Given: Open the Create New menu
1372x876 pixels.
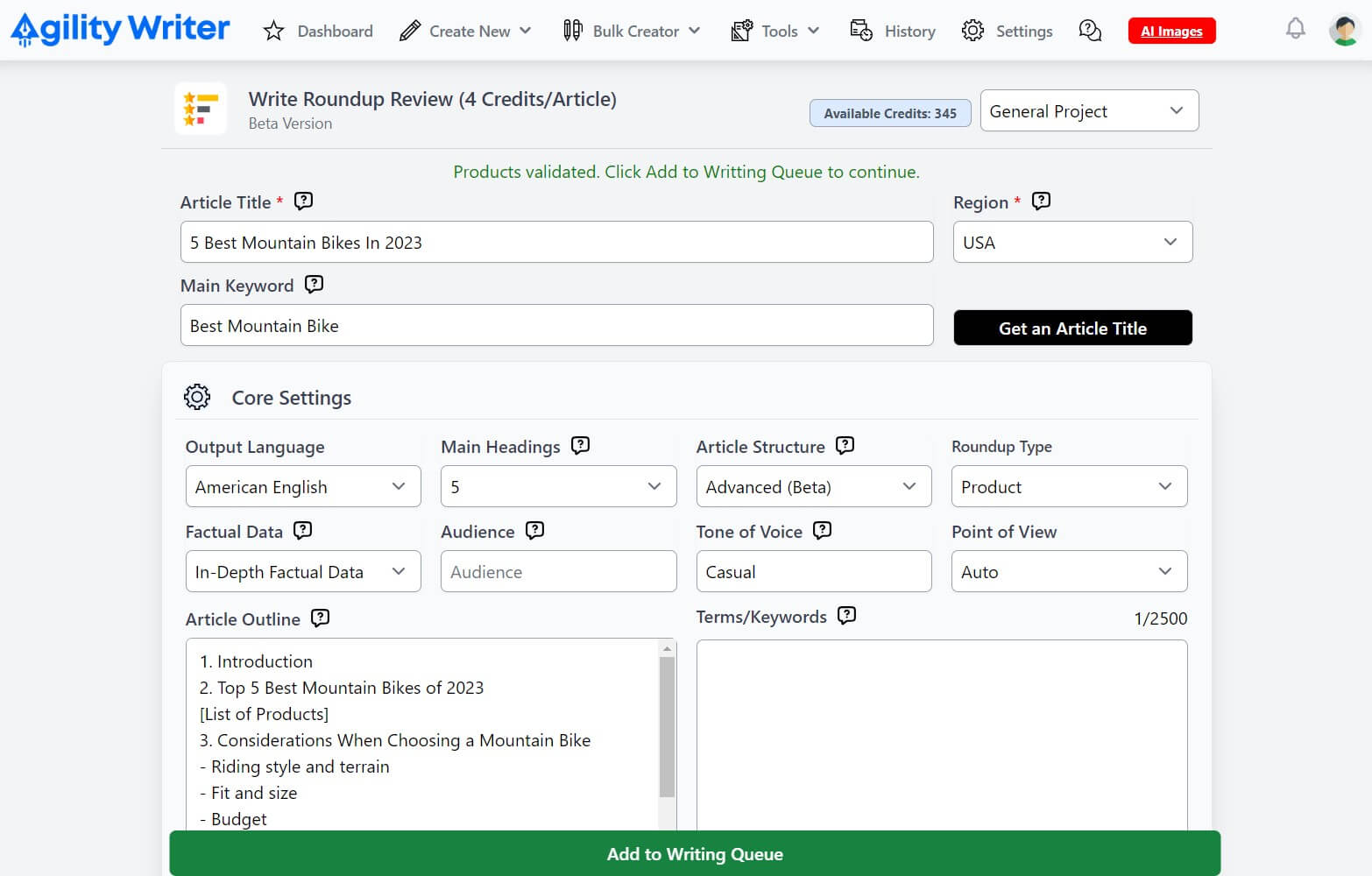Looking at the screenshot, I should tap(465, 32).
